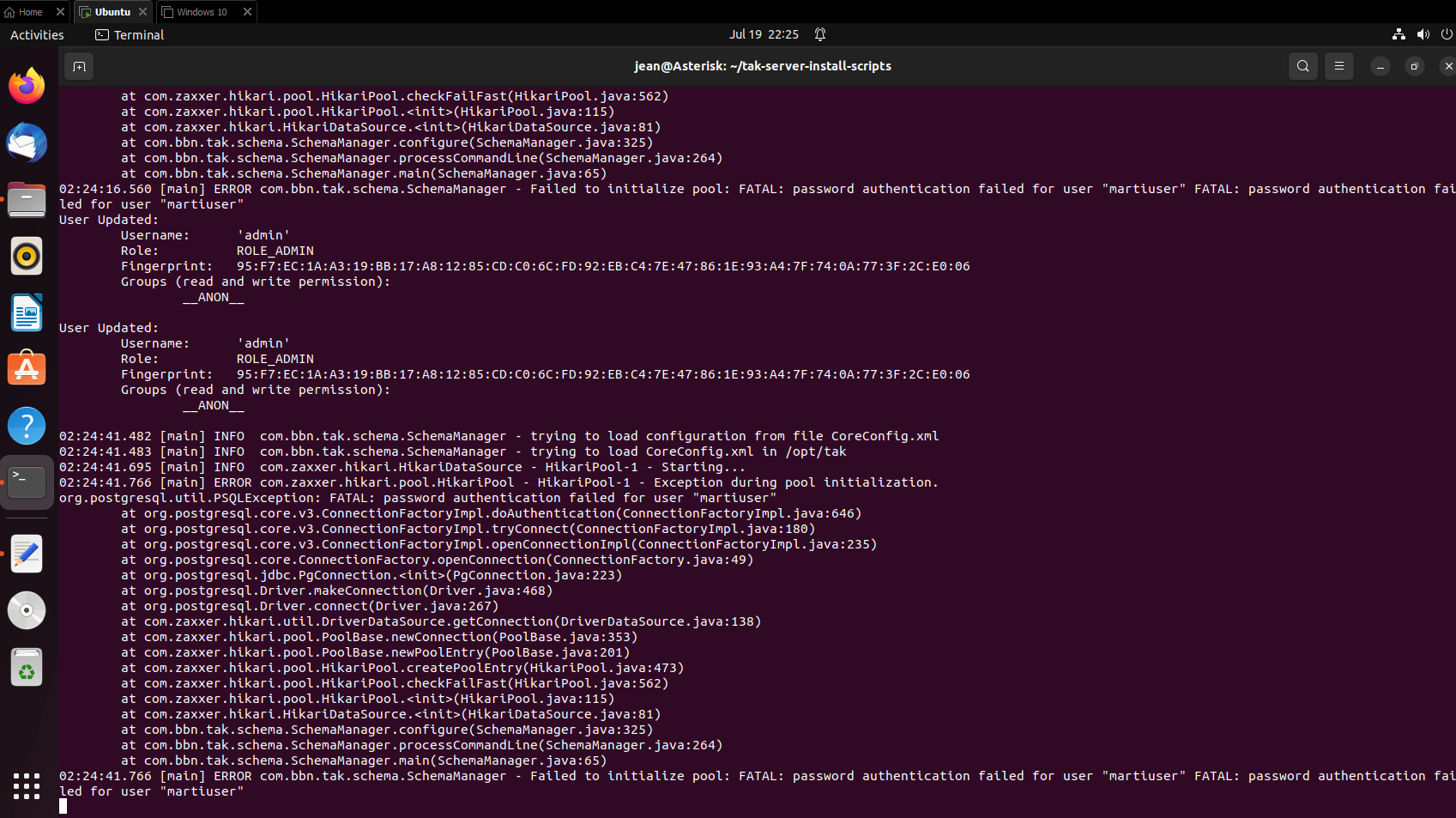Open the calendar by clicking Jul 19 22:25
Image resolution: width=1456 pixels, height=818 pixels.
[x=764, y=34]
